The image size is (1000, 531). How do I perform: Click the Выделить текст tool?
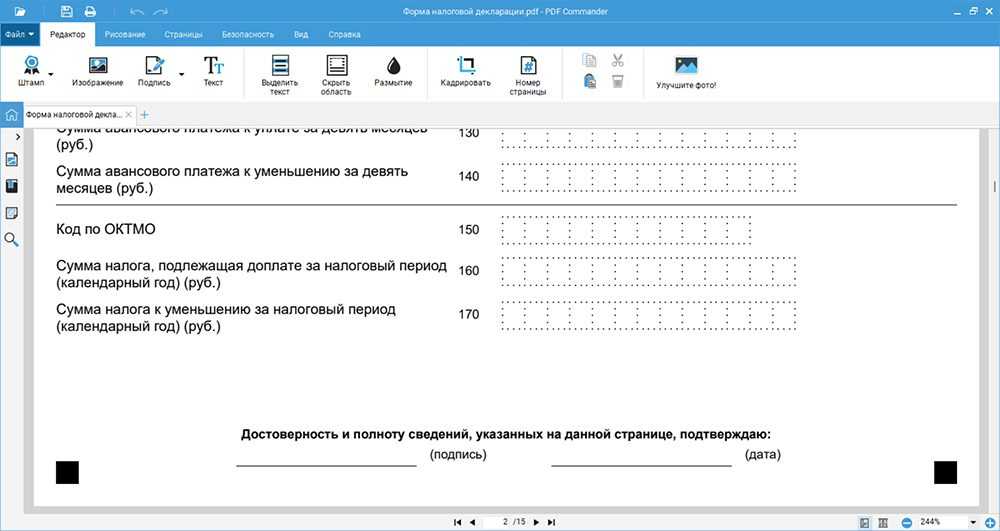(279, 66)
